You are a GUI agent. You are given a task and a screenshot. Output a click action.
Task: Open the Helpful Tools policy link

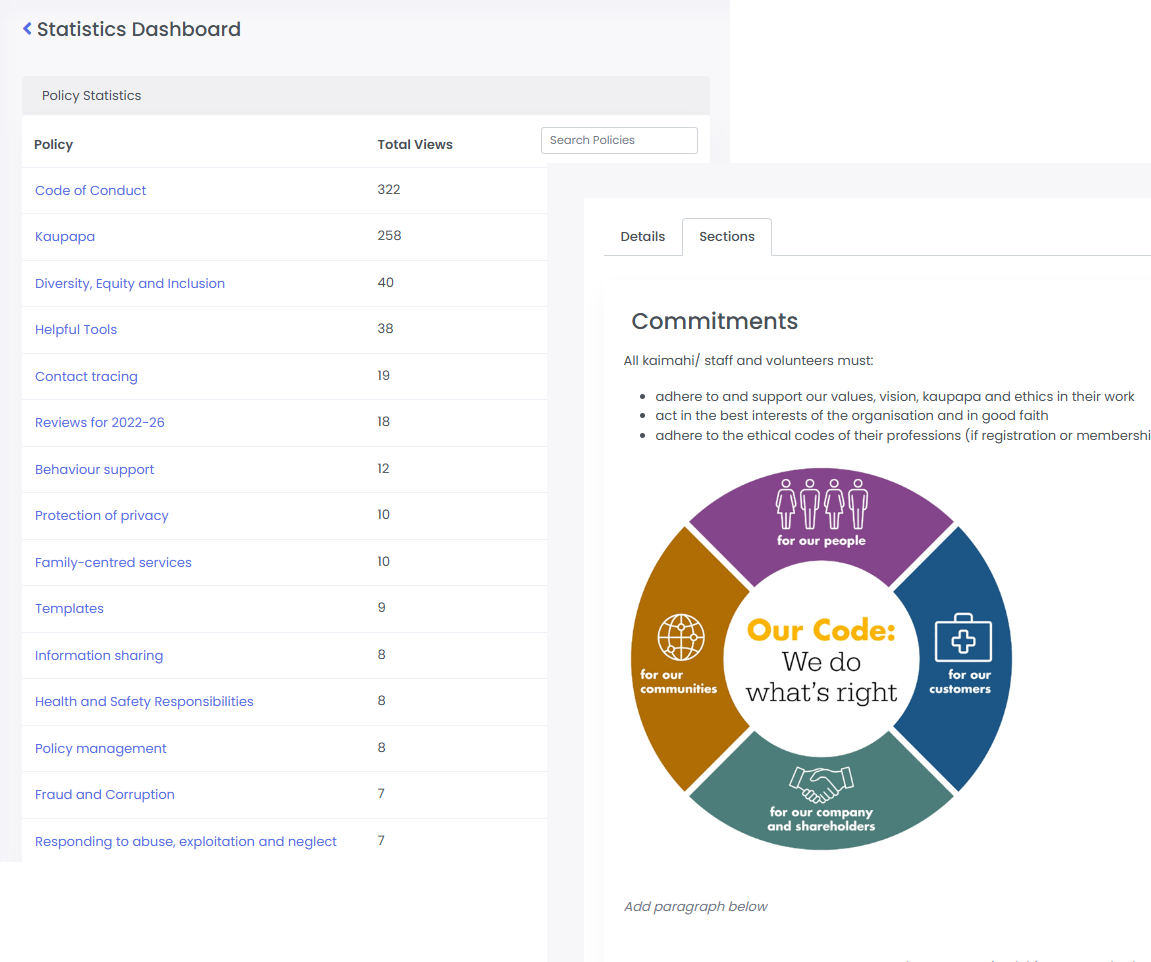coord(76,329)
